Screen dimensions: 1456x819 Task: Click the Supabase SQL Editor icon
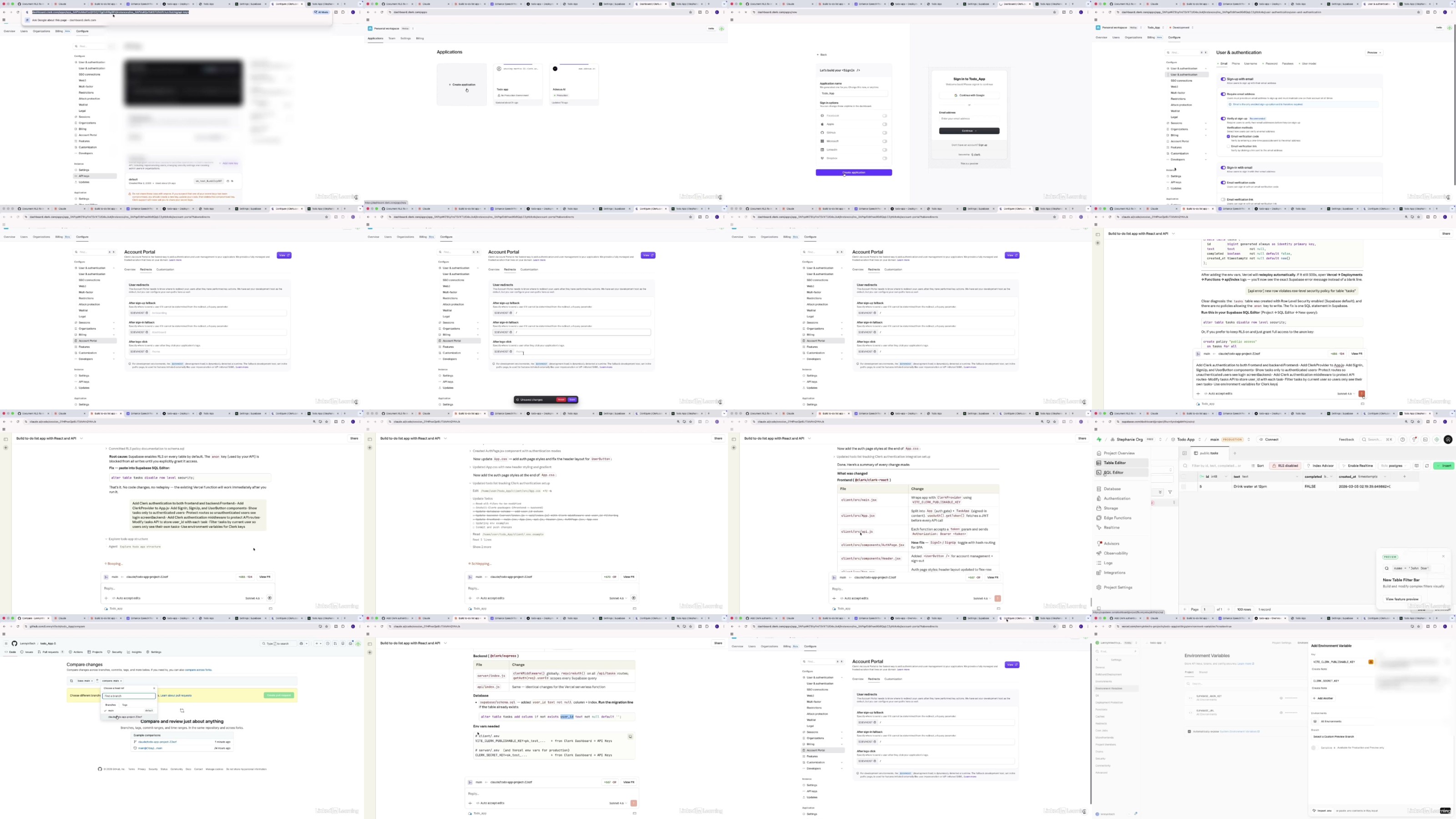click(x=1099, y=473)
